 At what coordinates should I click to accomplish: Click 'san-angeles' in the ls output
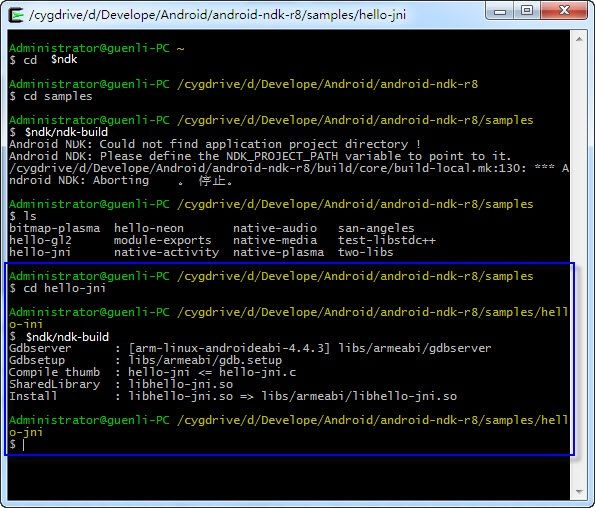click(376, 228)
